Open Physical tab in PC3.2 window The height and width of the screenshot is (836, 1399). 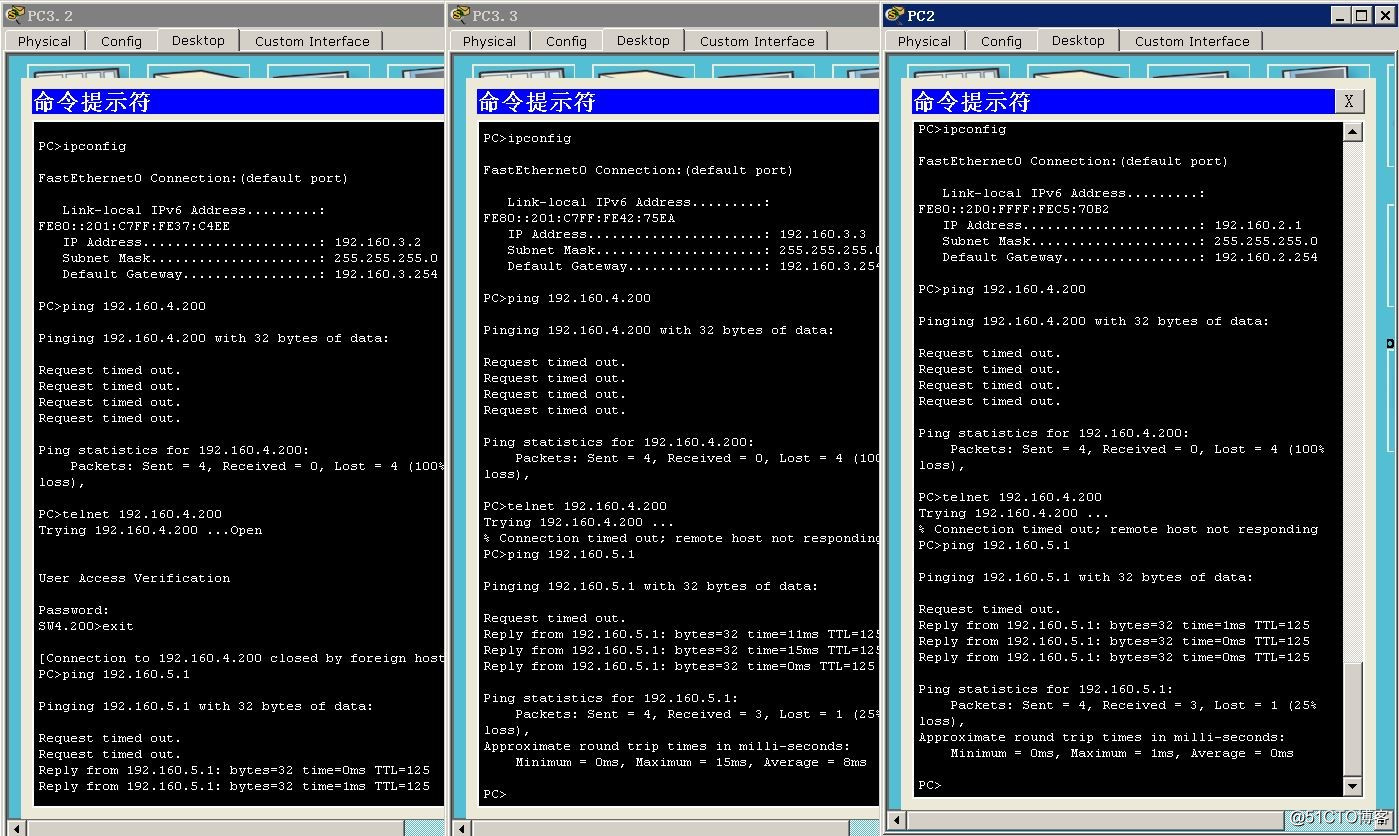click(x=44, y=41)
